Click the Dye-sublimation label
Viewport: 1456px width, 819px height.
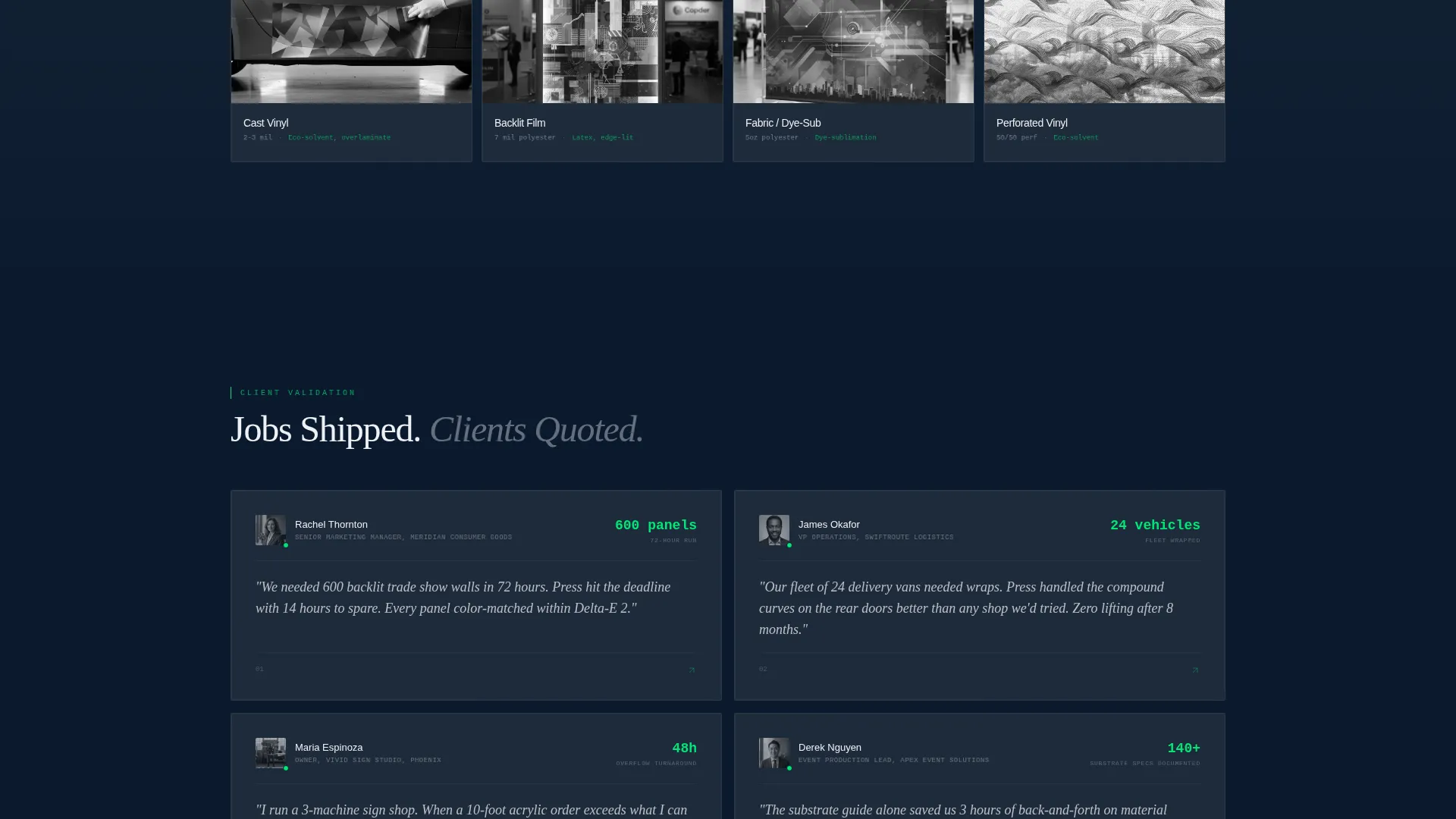click(845, 137)
